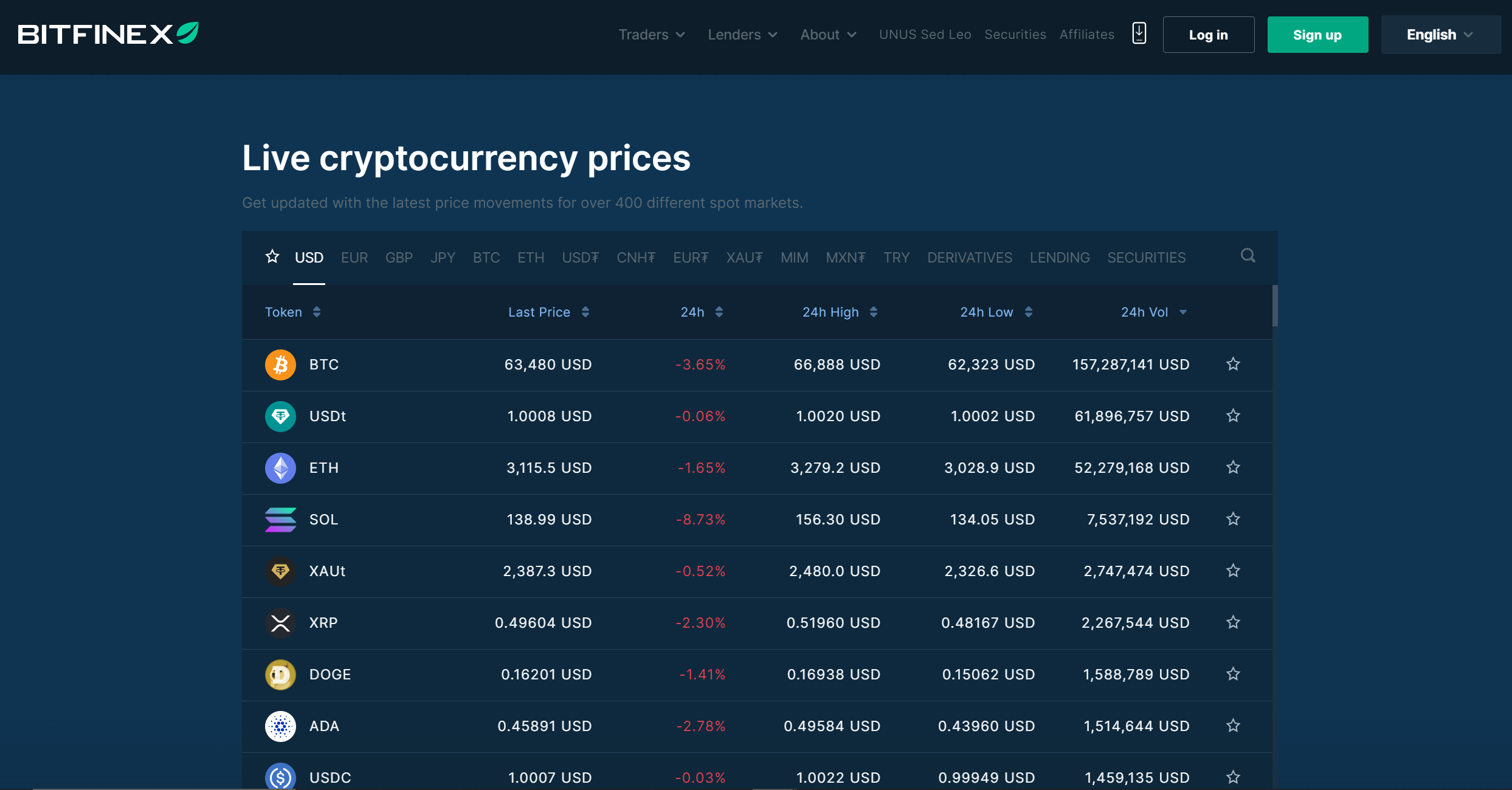Open the market search magnifier icon
The height and width of the screenshot is (790, 1512).
click(x=1248, y=256)
